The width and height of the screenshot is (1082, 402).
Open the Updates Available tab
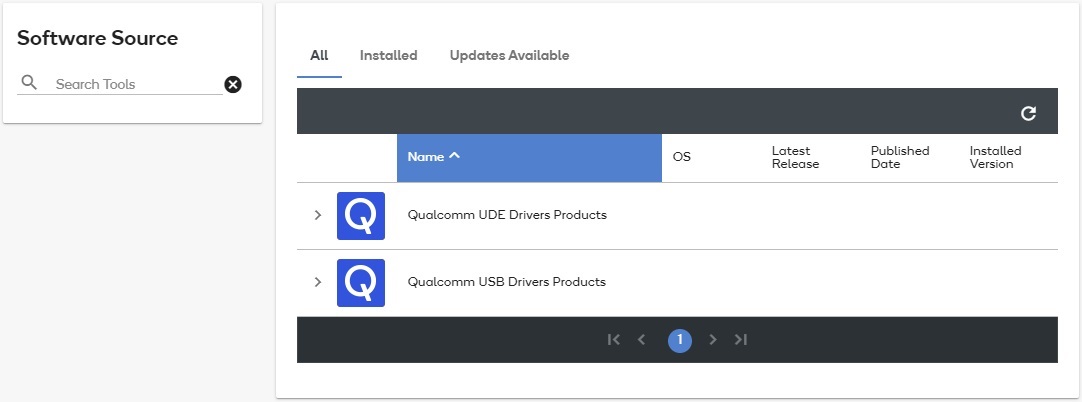(x=509, y=56)
